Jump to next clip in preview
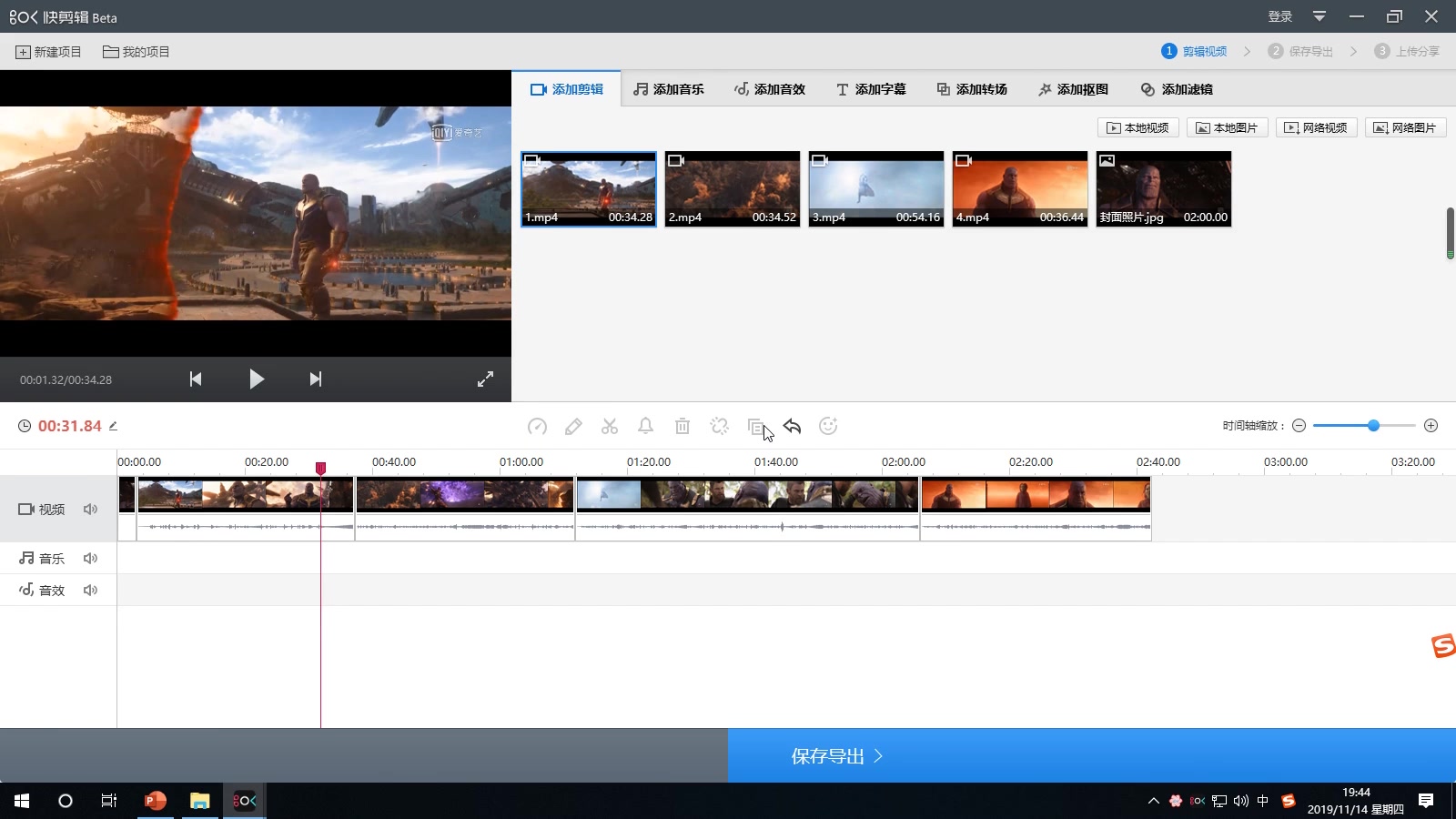This screenshot has height=819, width=1456. (316, 379)
